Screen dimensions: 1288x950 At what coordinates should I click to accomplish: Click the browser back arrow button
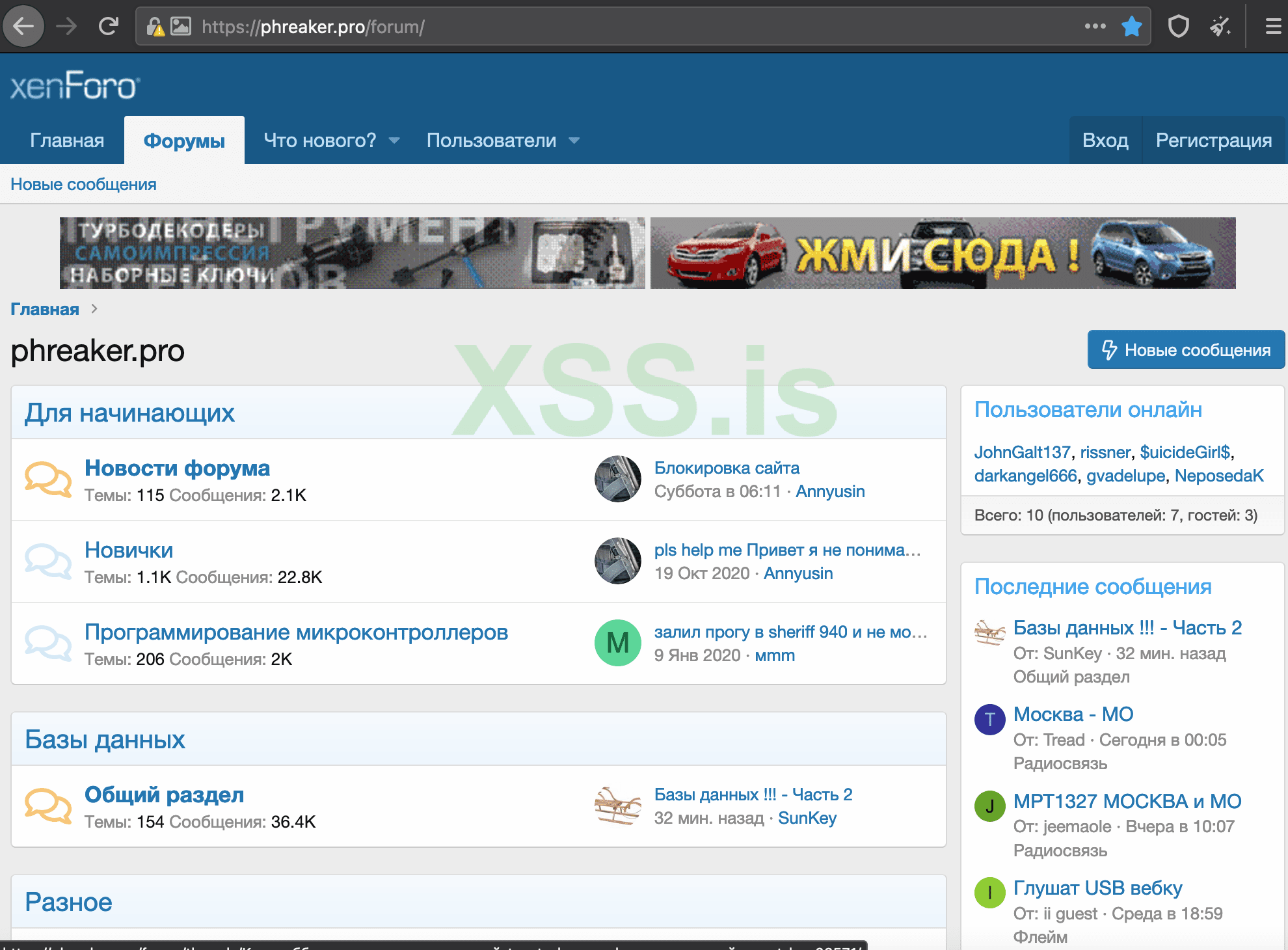[24, 27]
